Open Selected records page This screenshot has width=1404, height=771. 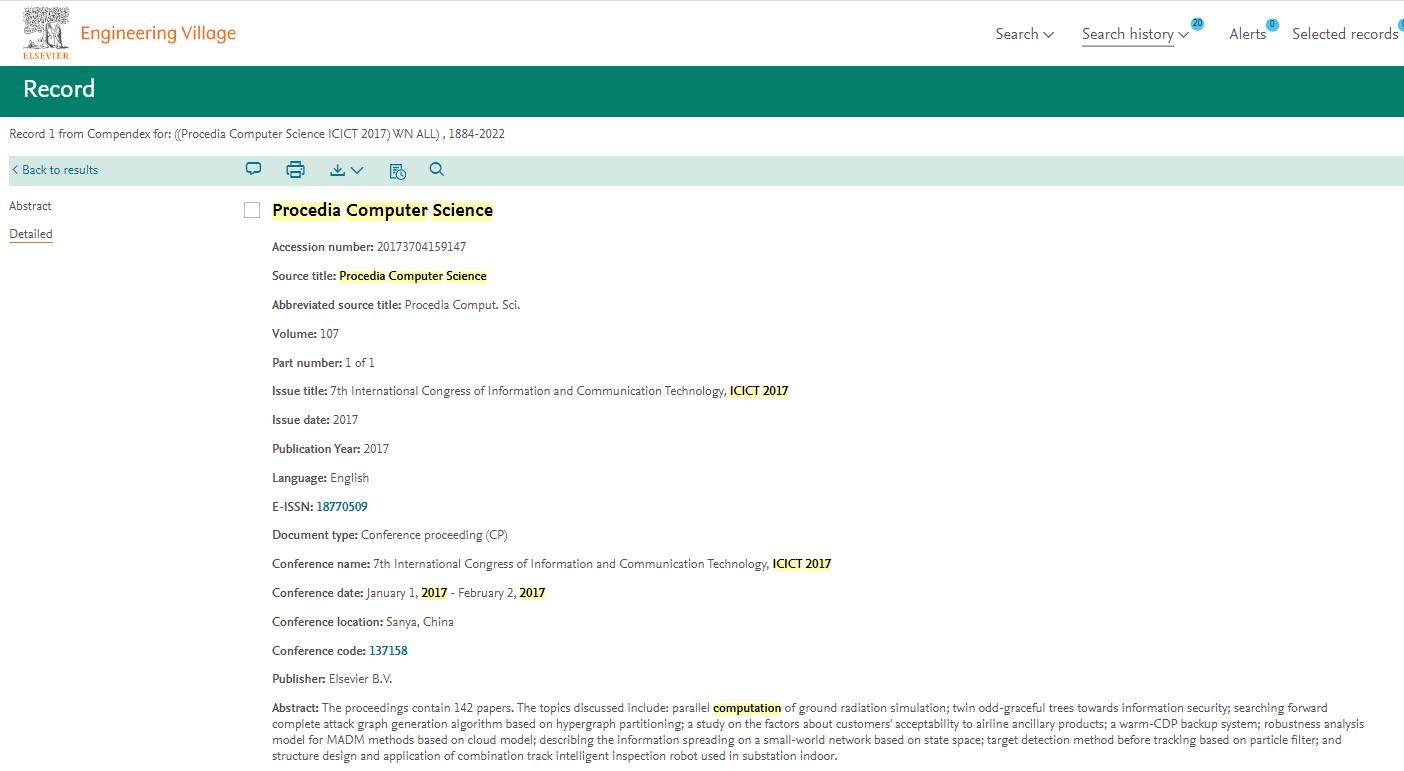coord(1345,34)
